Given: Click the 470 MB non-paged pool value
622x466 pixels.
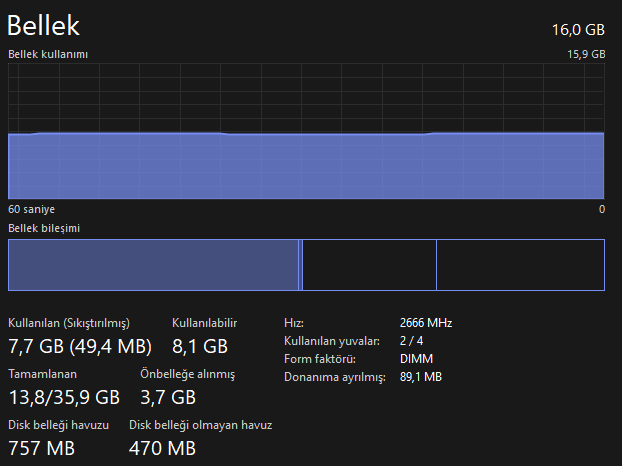Looking at the screenshot, I should click(x=162, y=448).
